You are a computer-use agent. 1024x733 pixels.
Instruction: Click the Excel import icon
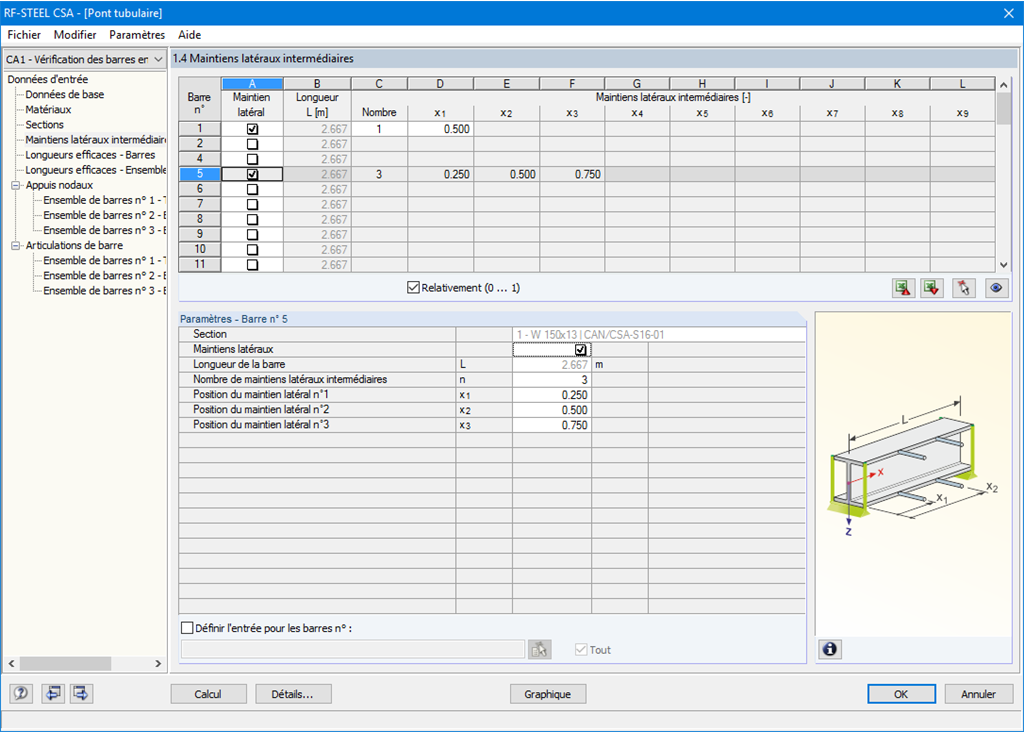[x=932, y=288]
